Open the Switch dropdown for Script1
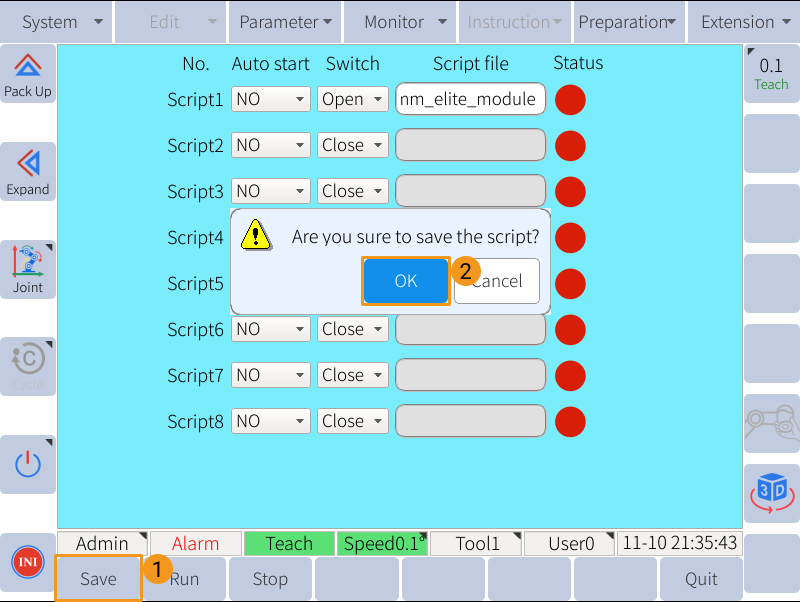 (352, 99)
